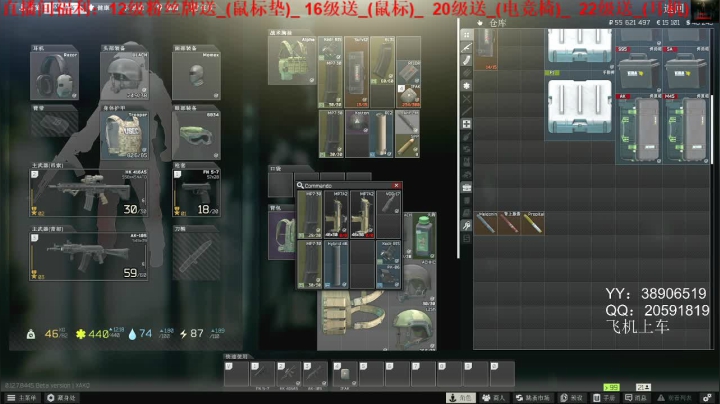
Task: Select quick-use slot 1 with FN 5-7
Action: tap(262, 374)
